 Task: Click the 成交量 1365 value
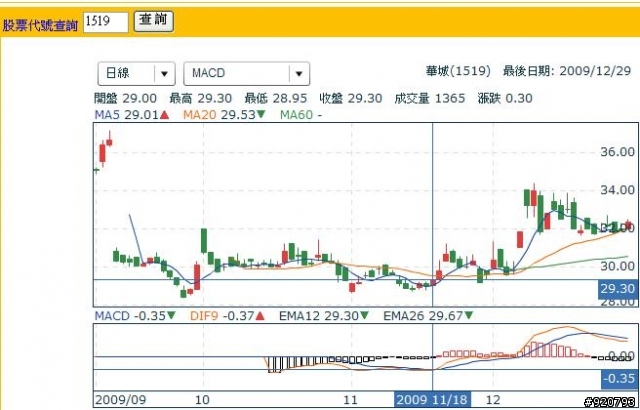(x=429, y=98)
